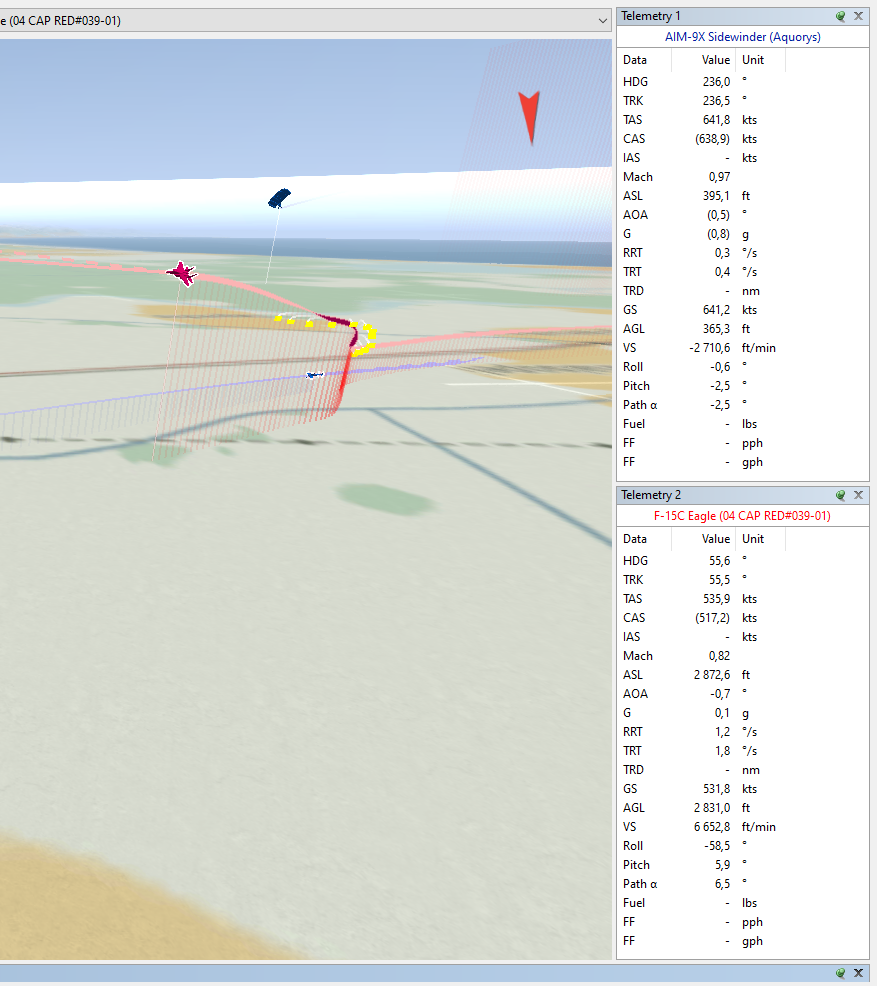Viewport: 877px width, 986px height.
Task: Select TRT value 0,4 in Telemetry 1
Action: (x=722, y=272)
